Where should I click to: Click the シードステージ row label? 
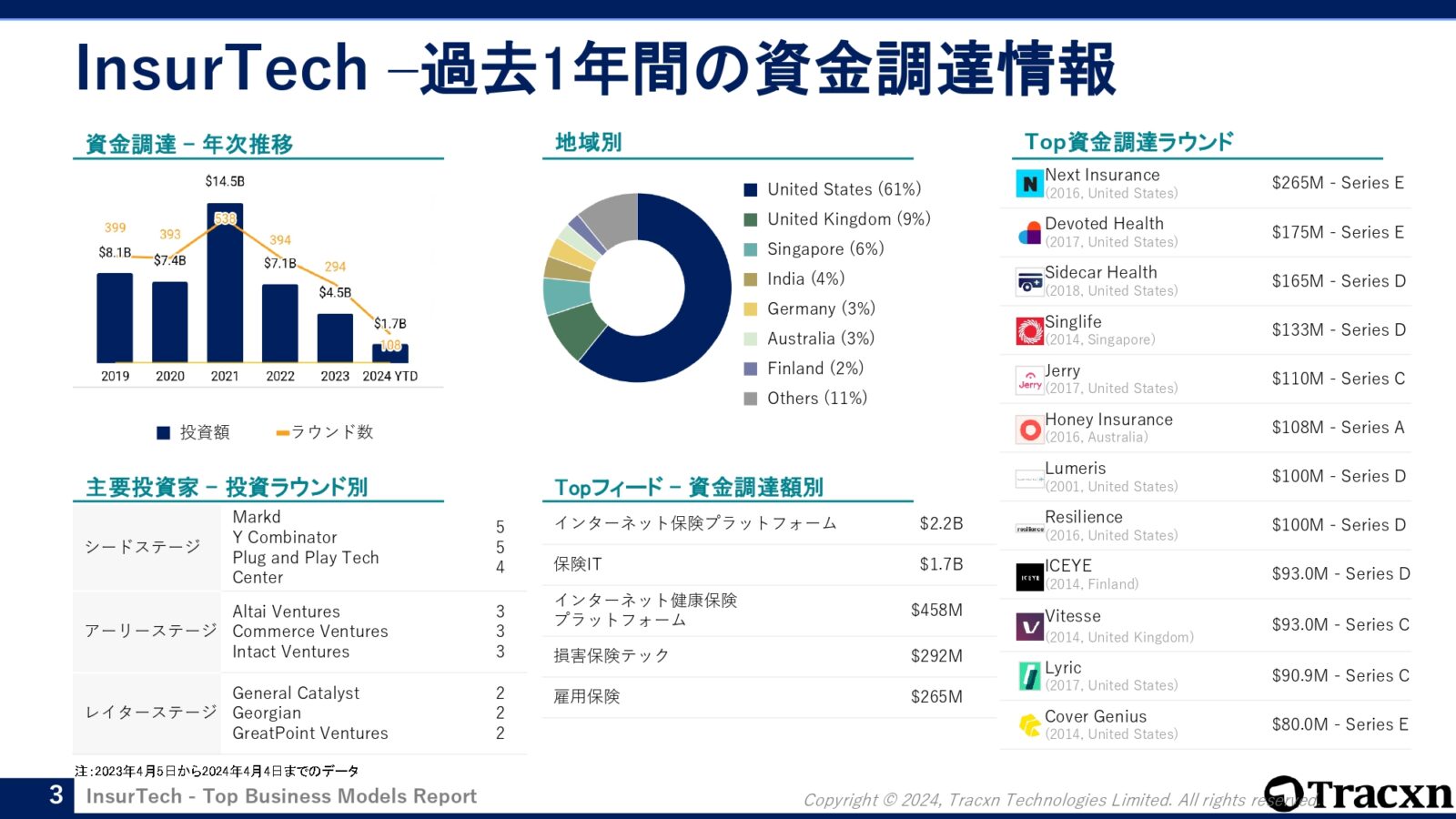[143, 547]
